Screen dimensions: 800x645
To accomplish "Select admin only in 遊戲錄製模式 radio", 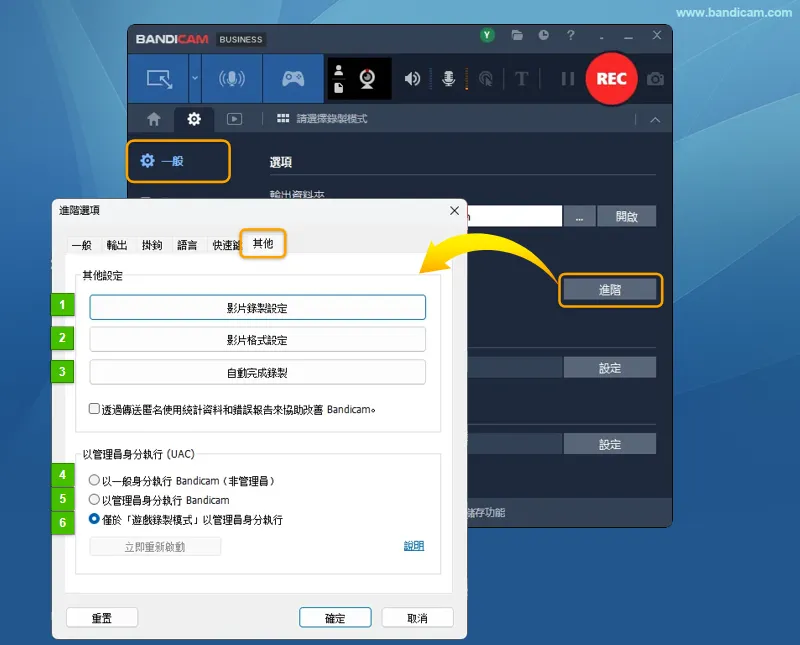I will (x=94, y=519).
